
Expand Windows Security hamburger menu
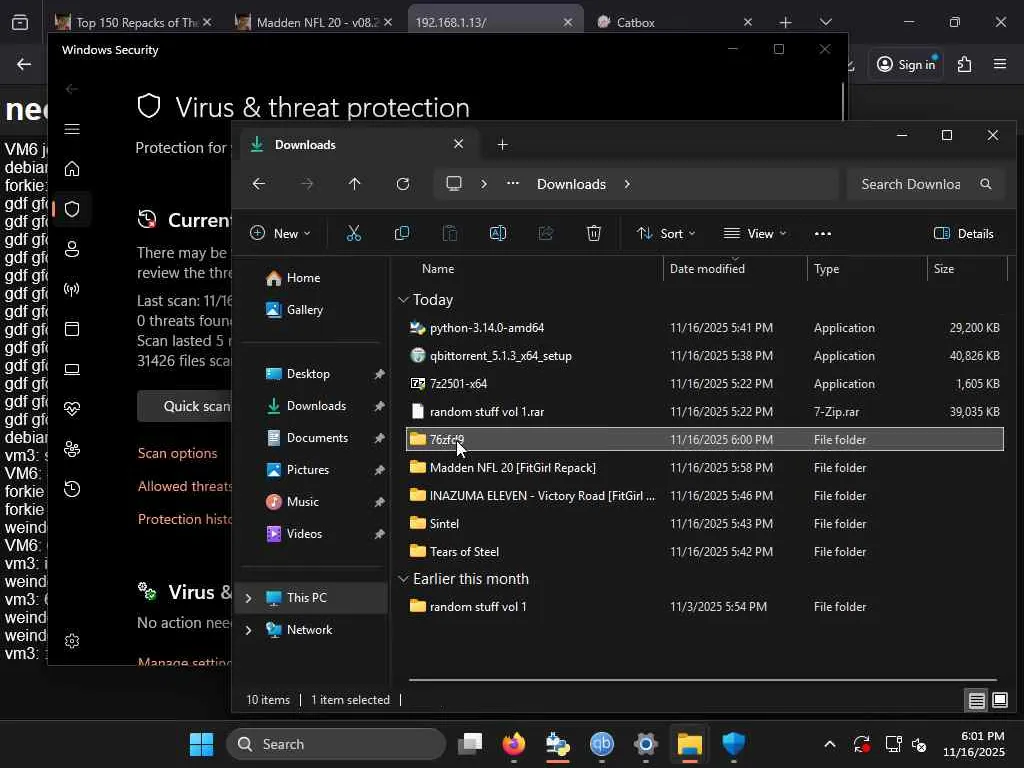point(72,129)
